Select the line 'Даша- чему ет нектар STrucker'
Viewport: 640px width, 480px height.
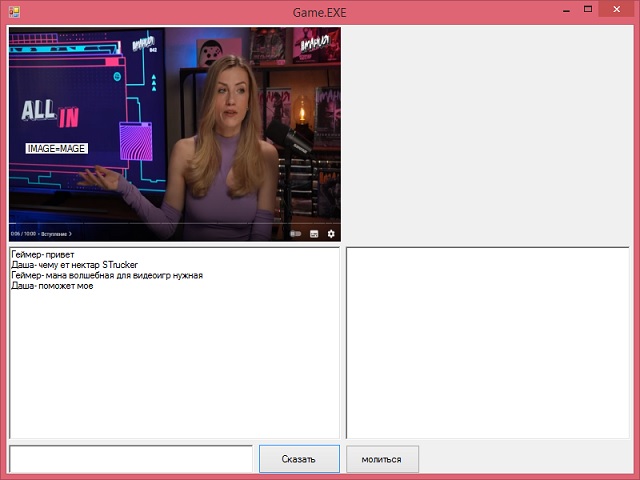tap(74, 265)
